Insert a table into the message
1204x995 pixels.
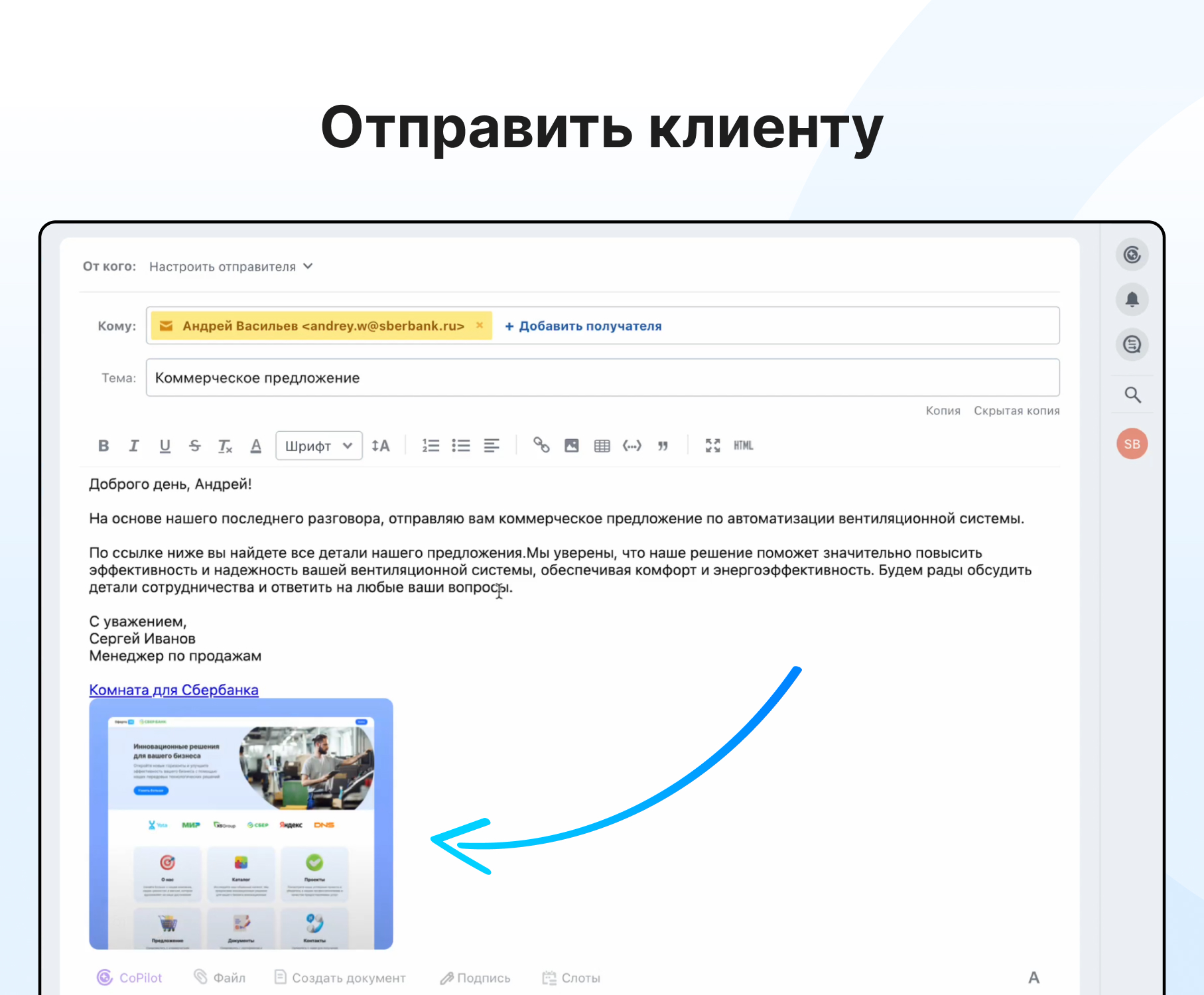point(602,446)
